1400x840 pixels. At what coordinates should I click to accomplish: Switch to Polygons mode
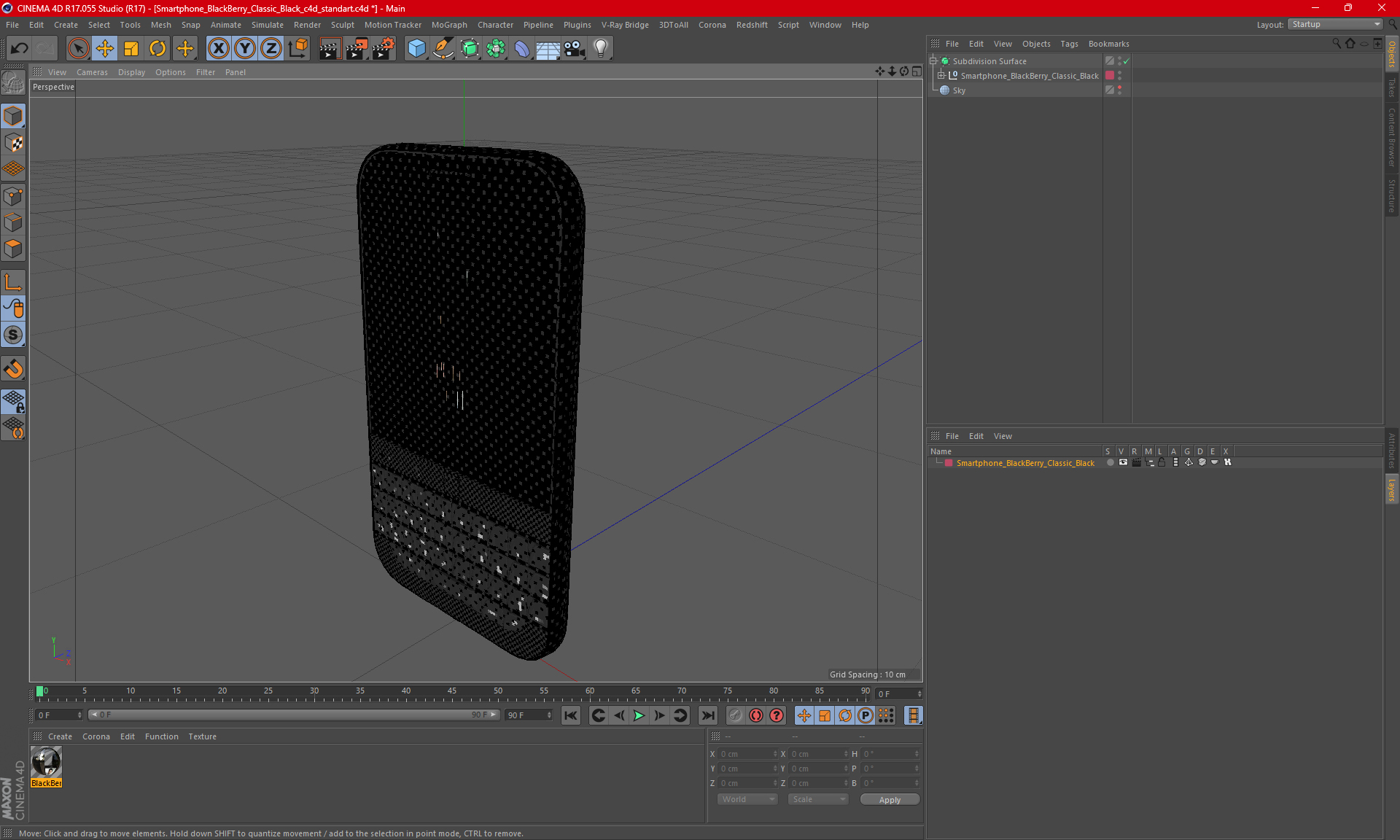[13, 249]
